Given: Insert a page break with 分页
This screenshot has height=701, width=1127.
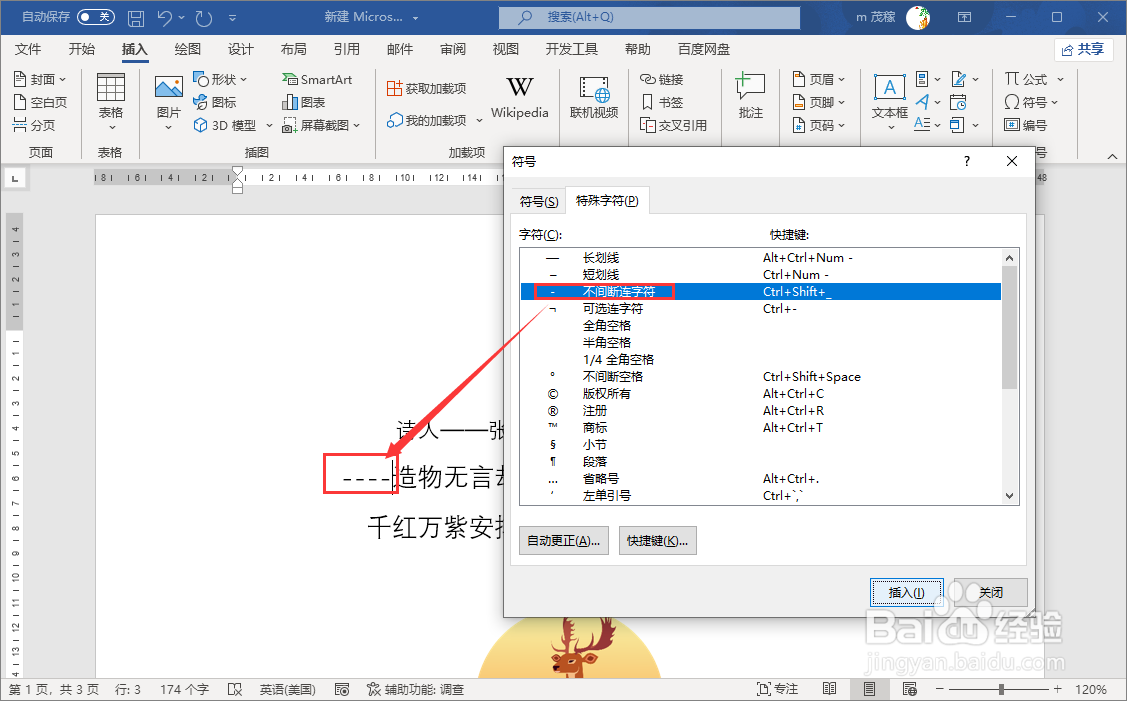Looking at the screenshot, I should click(34, 125).
